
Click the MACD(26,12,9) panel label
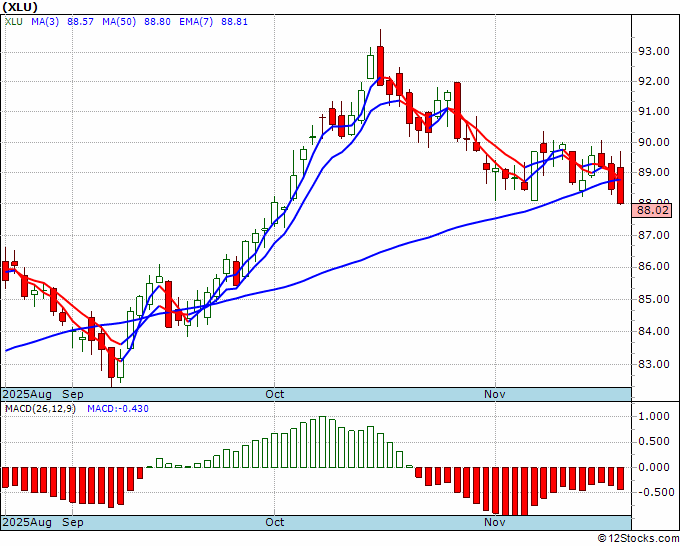click(x=40, y=409)
